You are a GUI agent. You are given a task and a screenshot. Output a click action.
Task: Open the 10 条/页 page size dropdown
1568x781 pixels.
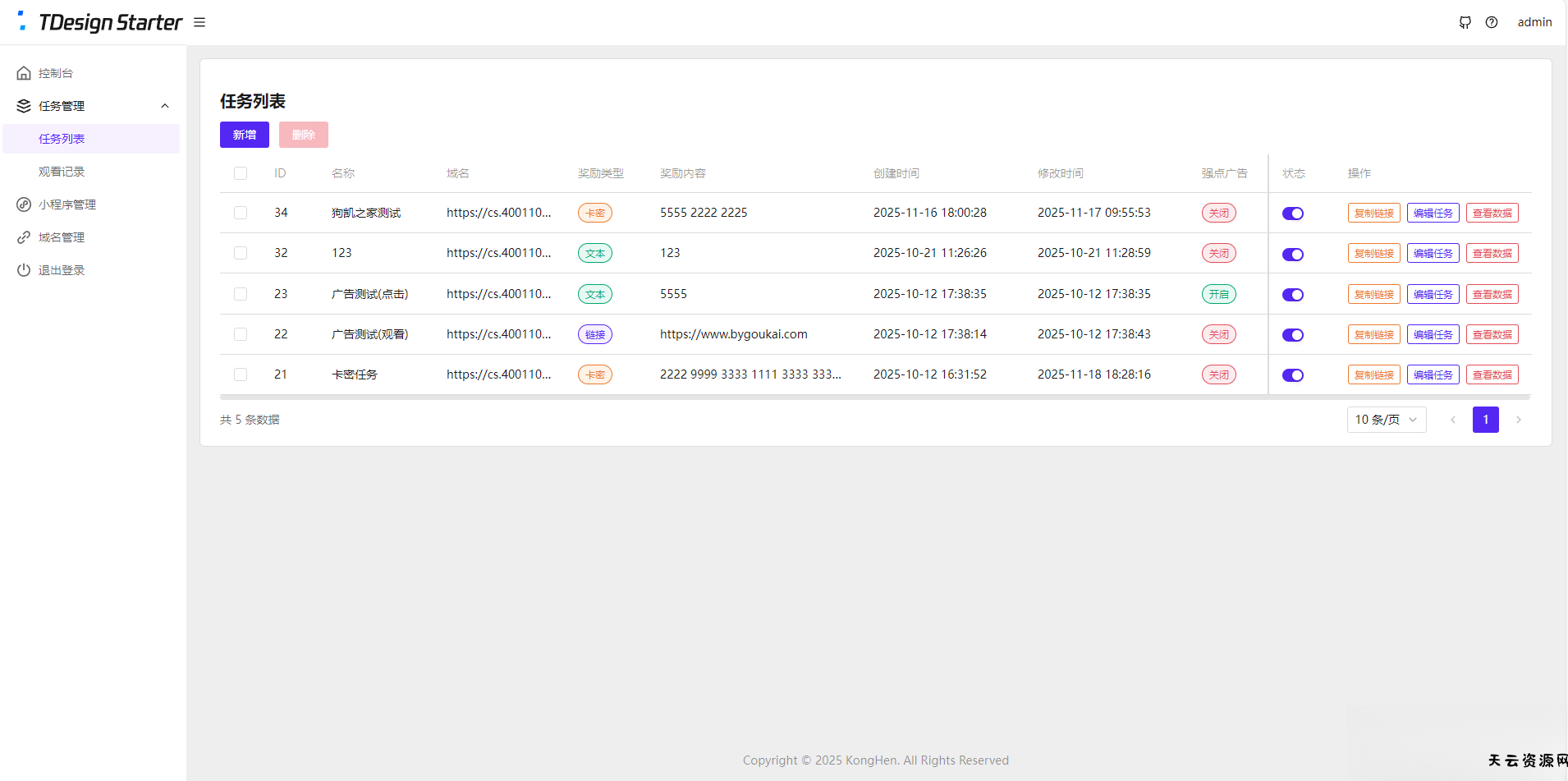click(x=1386, y=420)
